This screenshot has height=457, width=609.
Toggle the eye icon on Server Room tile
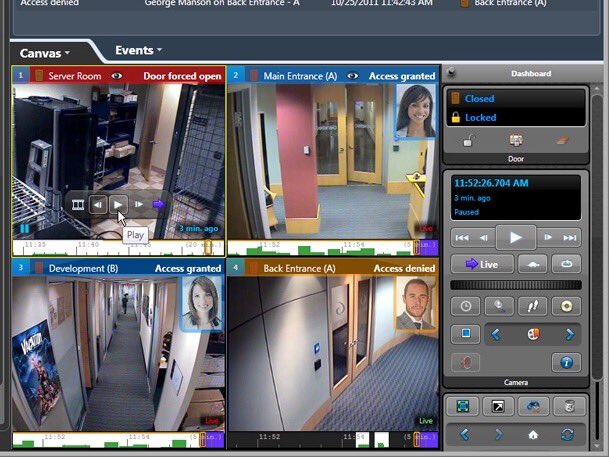[x=117, y=76]
